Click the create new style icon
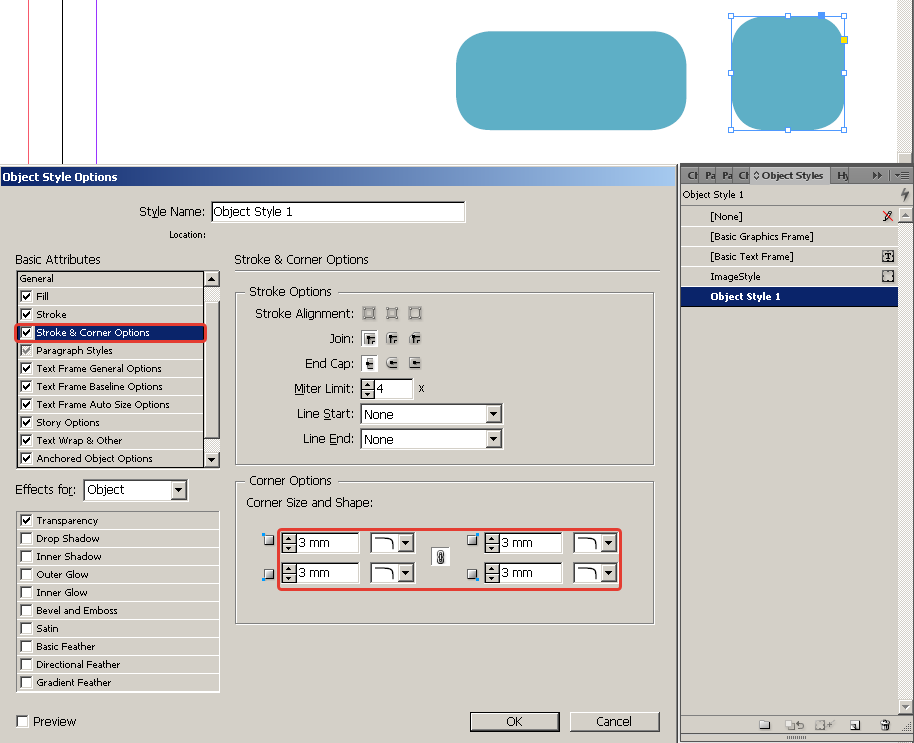The height and width of the screenshot is (743, 914). point(855,725)
